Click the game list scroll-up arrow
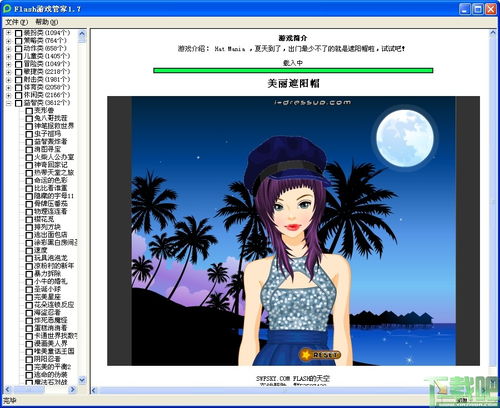The height and width of the screenshot is (408, 500). 82,33
